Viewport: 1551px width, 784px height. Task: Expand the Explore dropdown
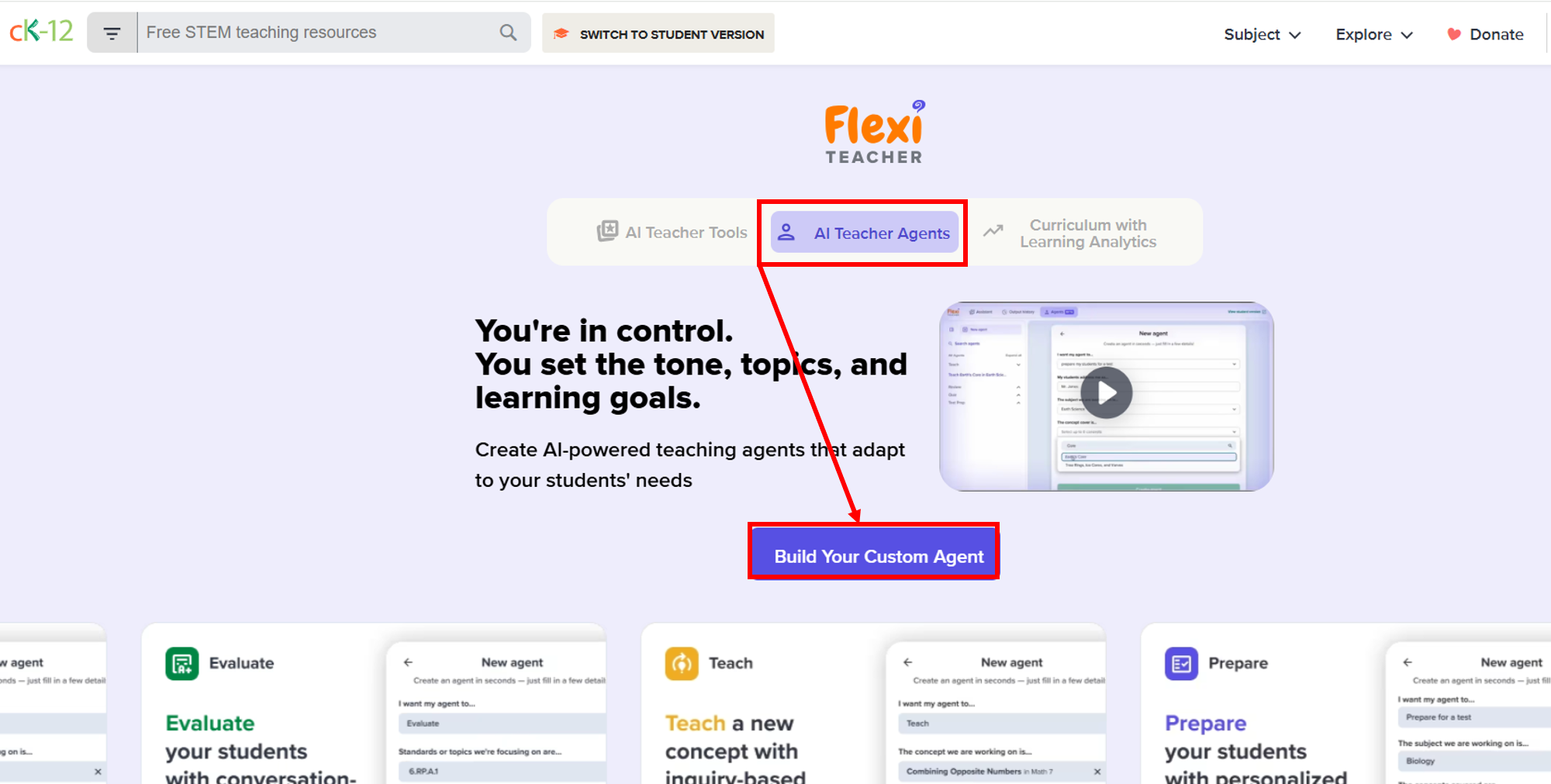click(1374, 34)
